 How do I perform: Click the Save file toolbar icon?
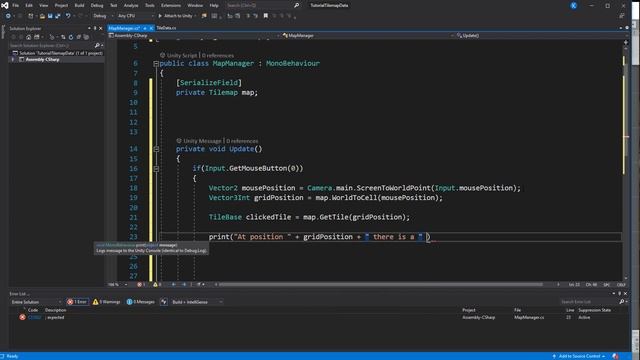pyautogui.click(x=50, y=16)
